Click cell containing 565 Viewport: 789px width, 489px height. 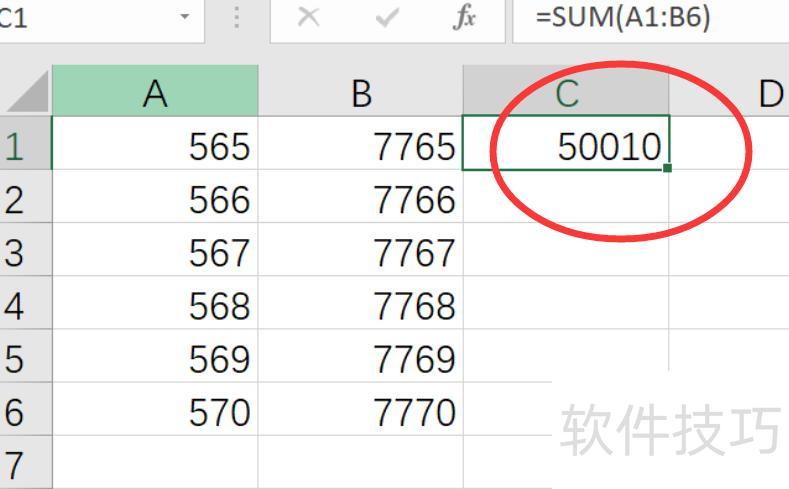(x=155, y=143)
